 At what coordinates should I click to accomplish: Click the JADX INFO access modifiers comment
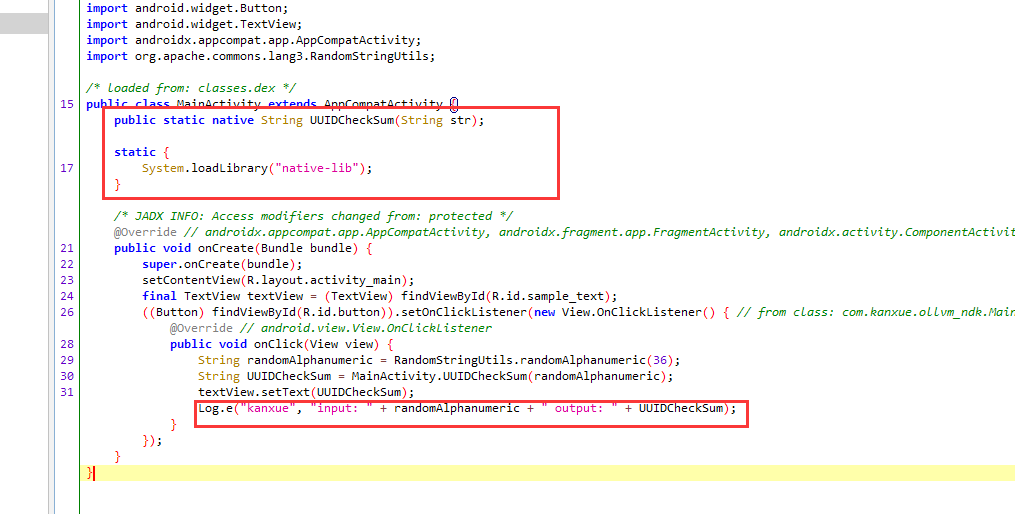pyautogui.click(x=313, y=216)
